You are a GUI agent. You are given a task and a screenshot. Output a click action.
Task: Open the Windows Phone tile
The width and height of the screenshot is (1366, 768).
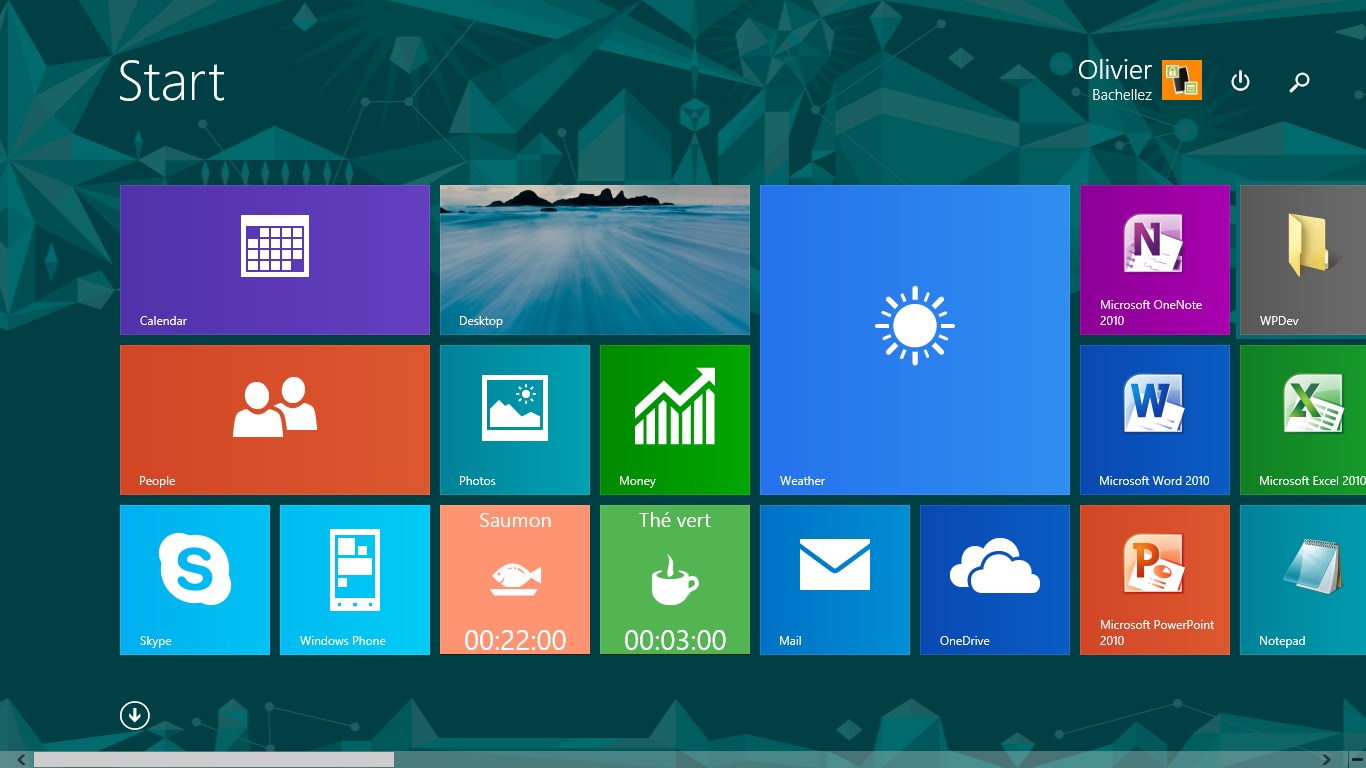pos(355,580)
